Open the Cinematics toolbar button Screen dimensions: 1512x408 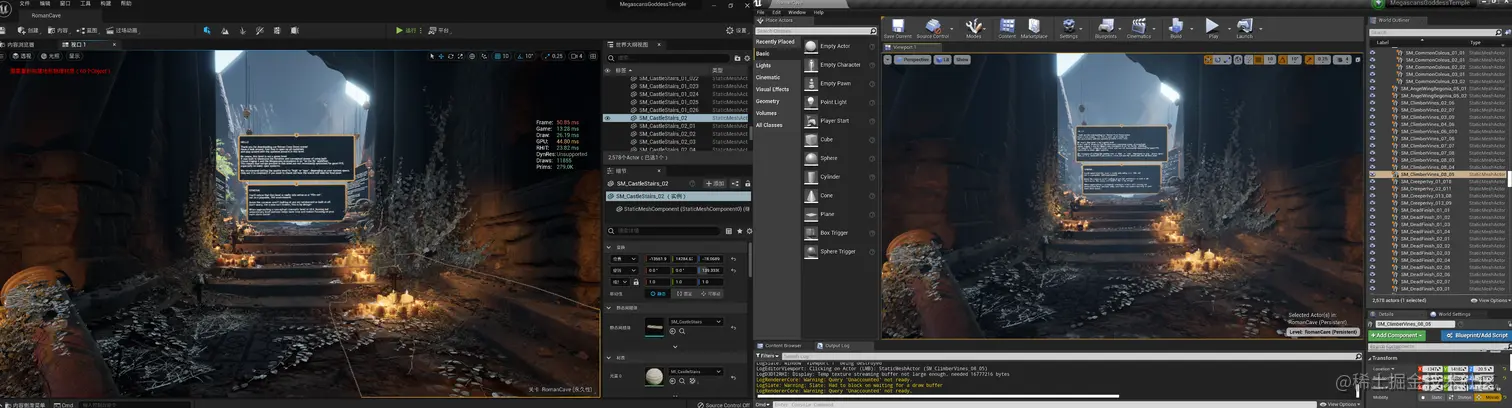(x=1139, y=27)
